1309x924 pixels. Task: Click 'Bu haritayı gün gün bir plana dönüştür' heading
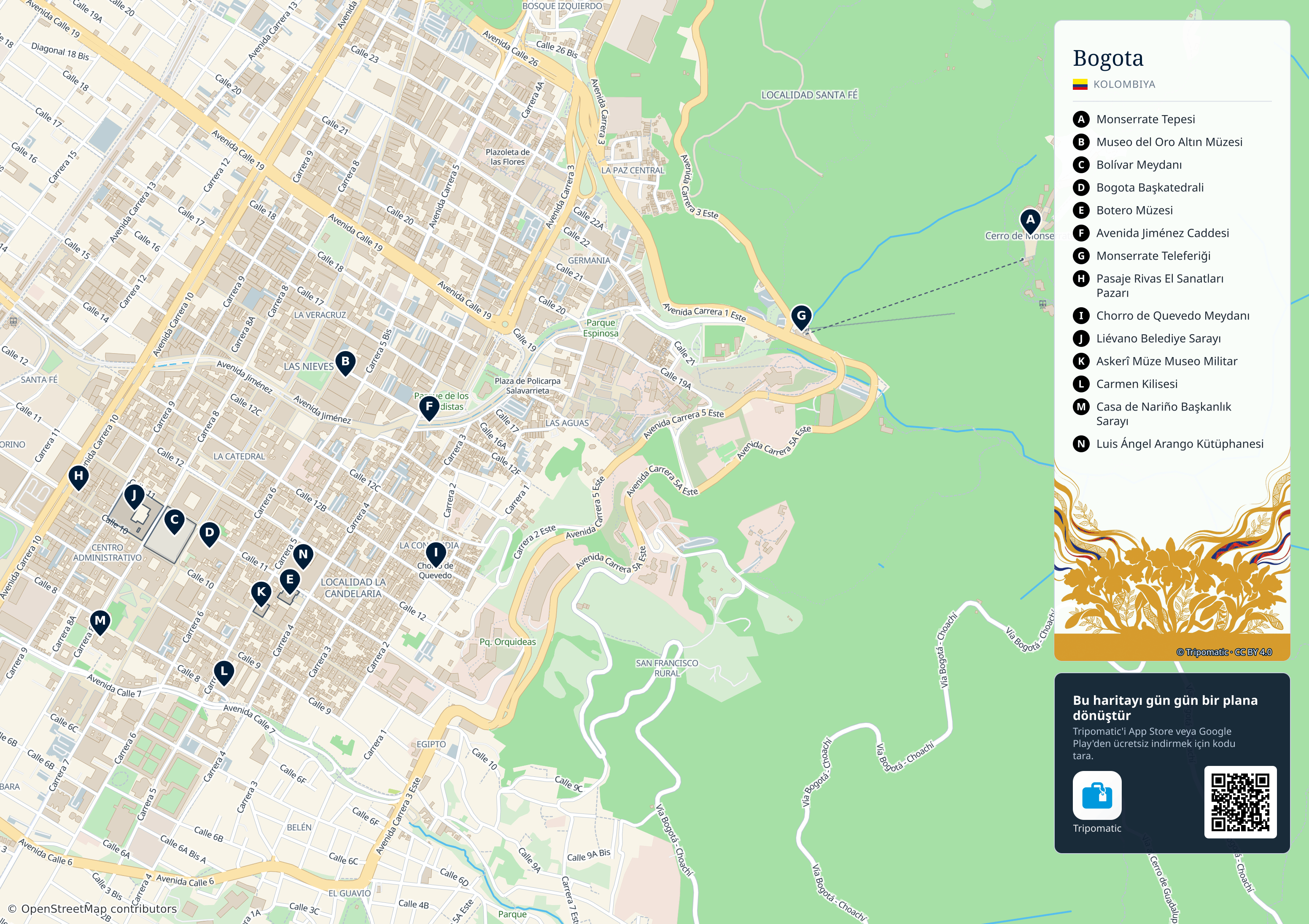(x=1165, y=707)
